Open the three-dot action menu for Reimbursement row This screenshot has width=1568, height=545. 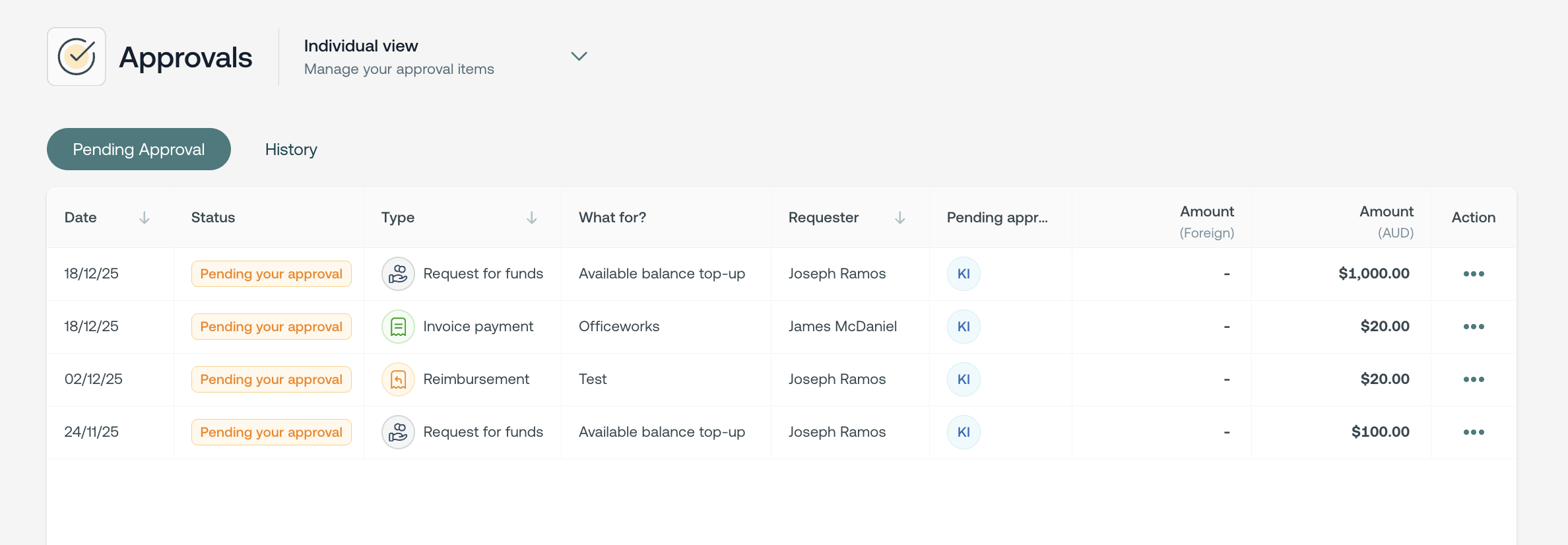1473,379
